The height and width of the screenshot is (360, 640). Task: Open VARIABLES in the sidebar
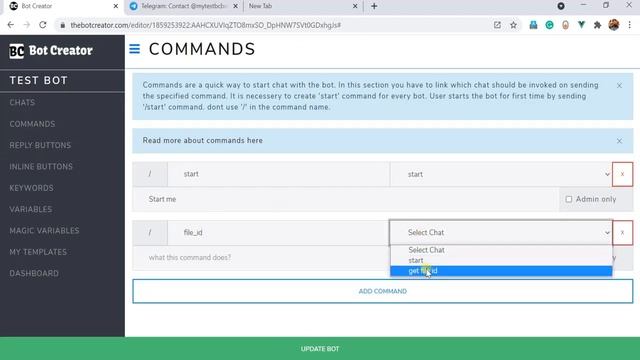(x=31, y=209)
